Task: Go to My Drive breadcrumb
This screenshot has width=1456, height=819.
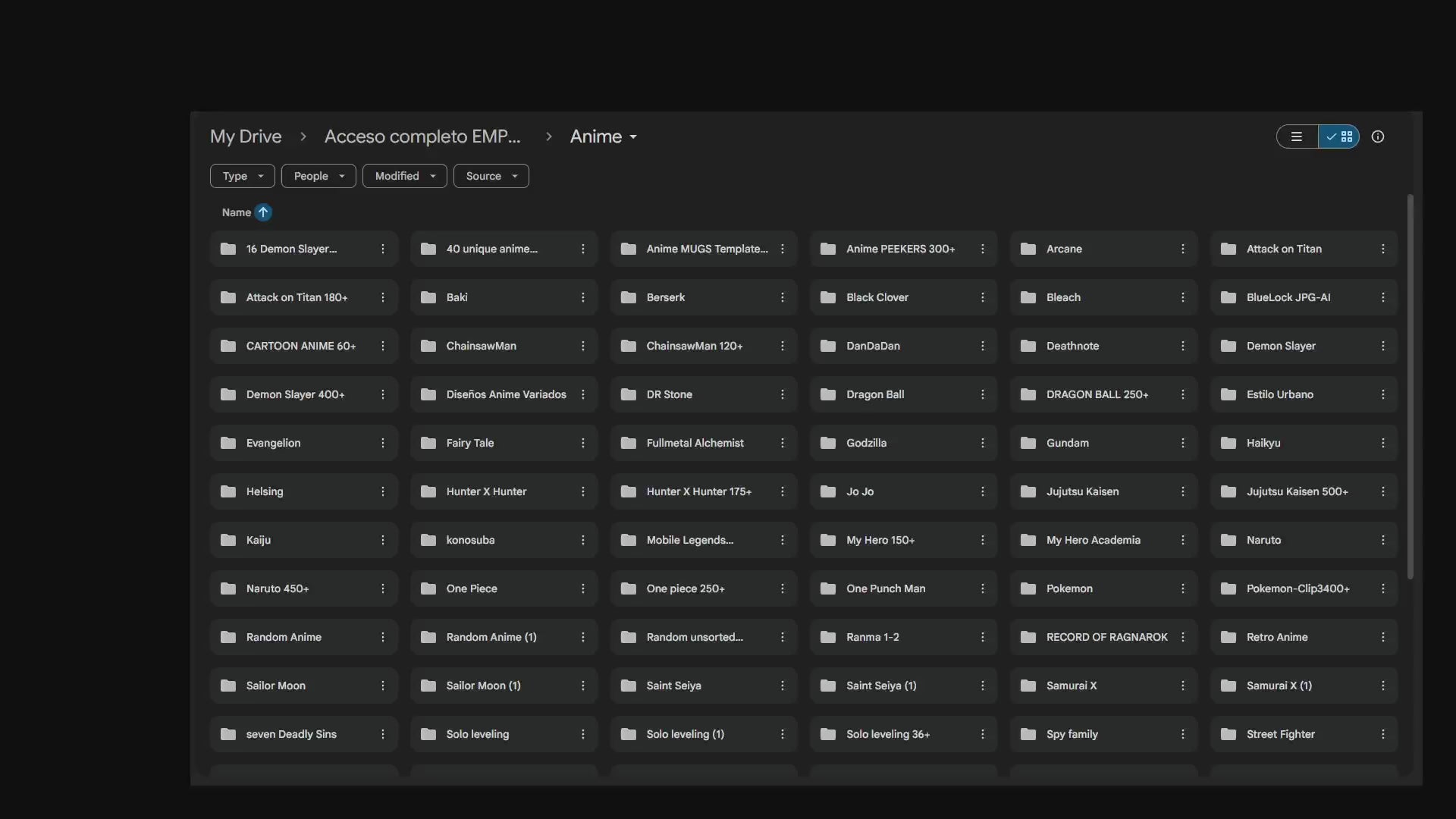Action: [x=246, y=136]
